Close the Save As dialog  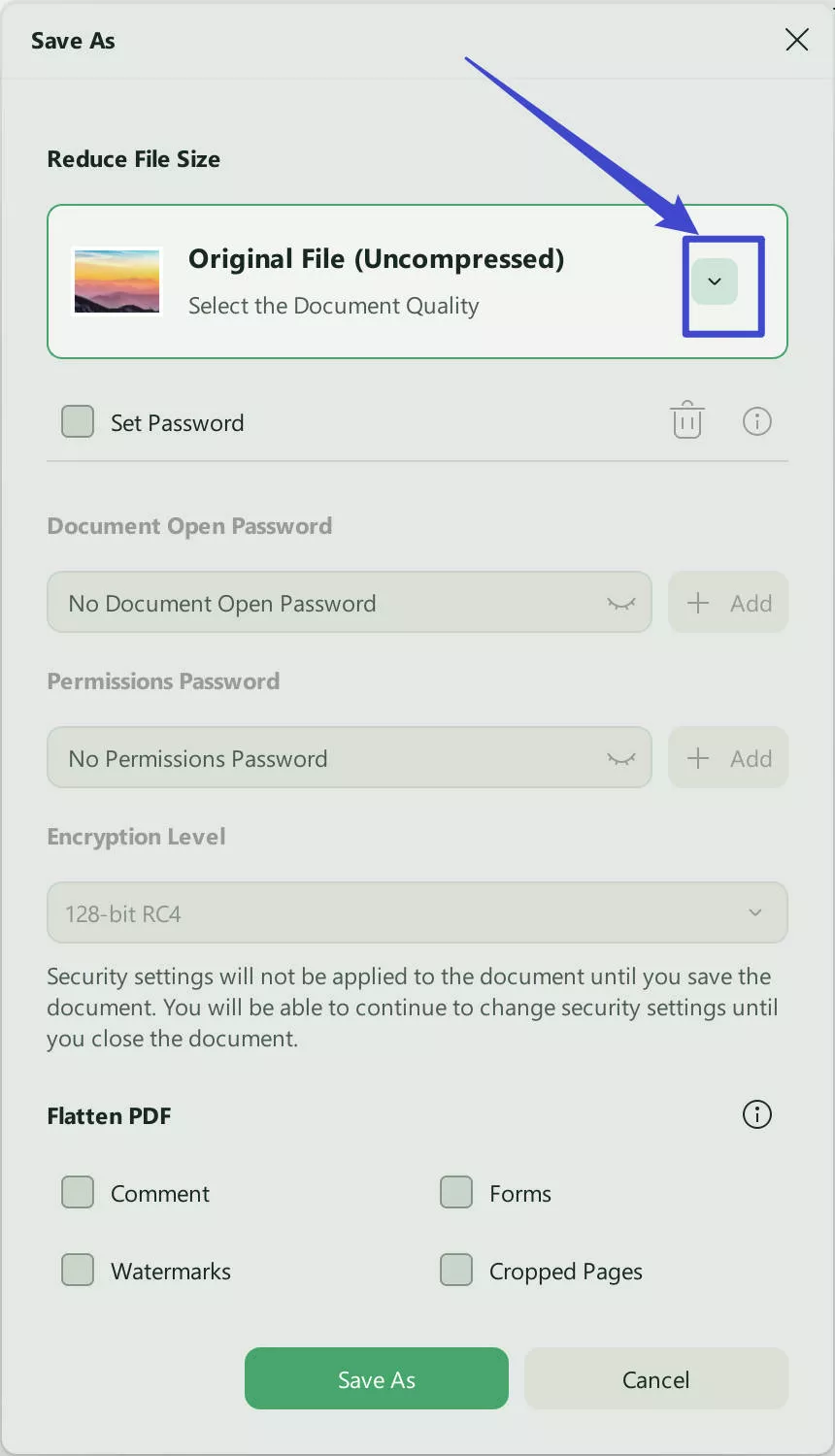[x=796, y=40]
